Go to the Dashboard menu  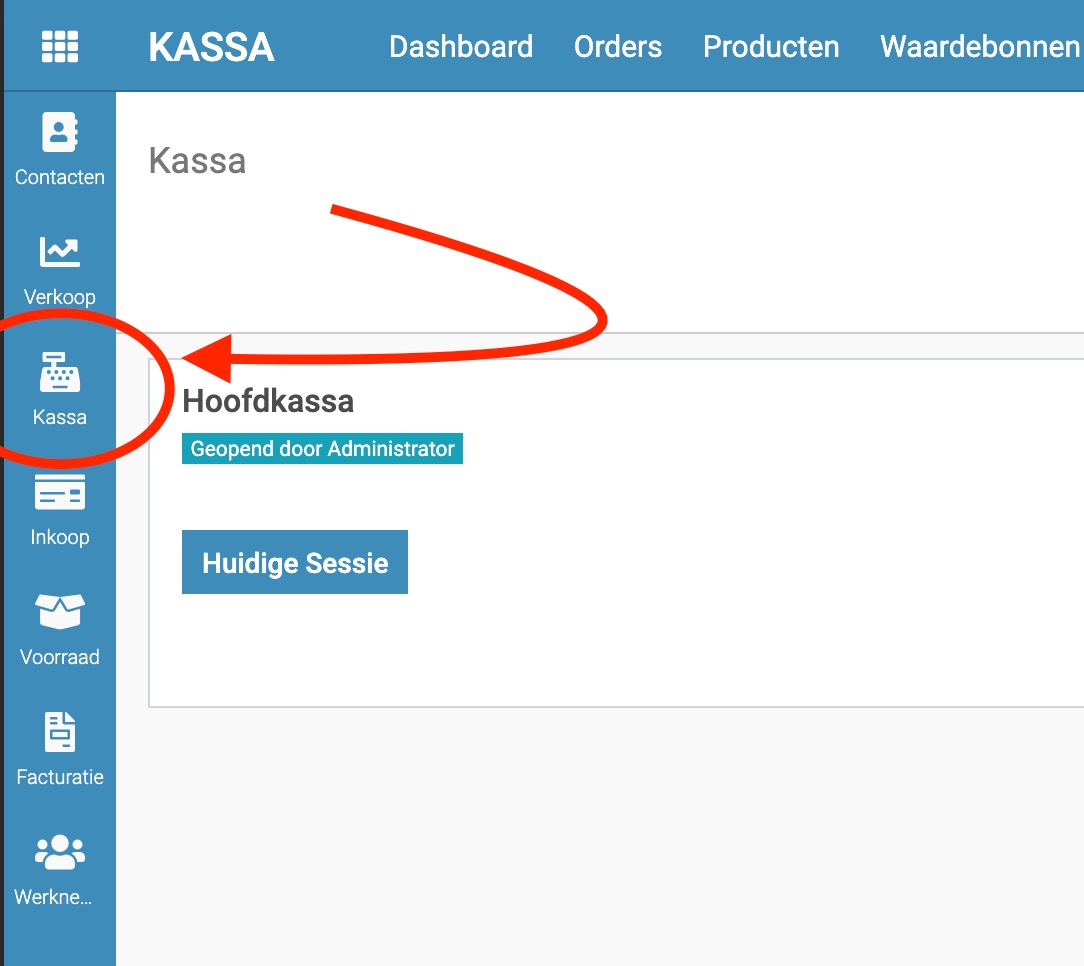point(461,47)
